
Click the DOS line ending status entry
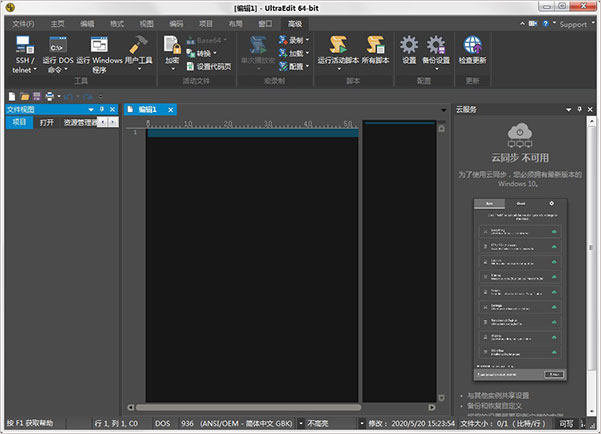(x=163, y=424)
